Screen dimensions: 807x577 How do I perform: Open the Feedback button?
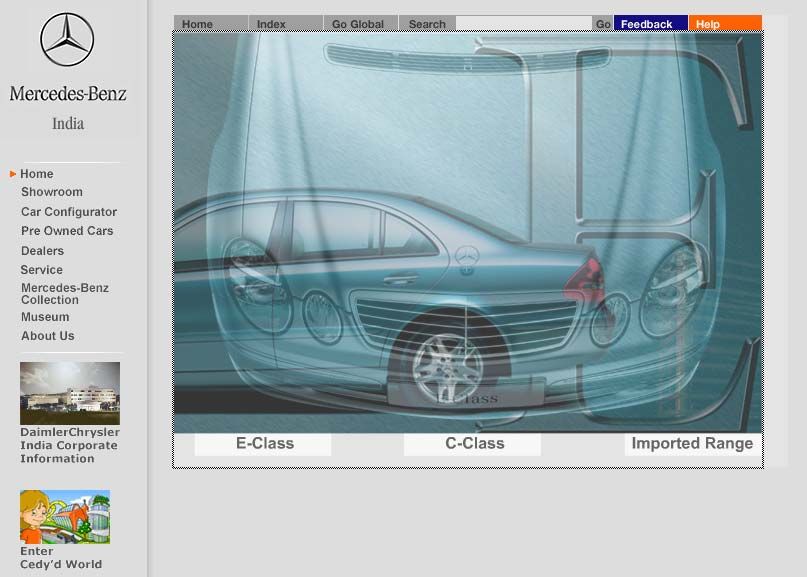pos(651,23)
